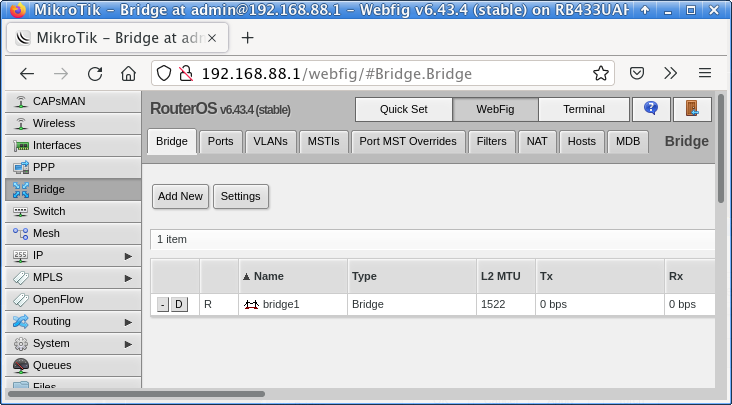The width and height of the screenshot is (732, 405).
Task: Click the URL address bar
Action: pos(390,73)
